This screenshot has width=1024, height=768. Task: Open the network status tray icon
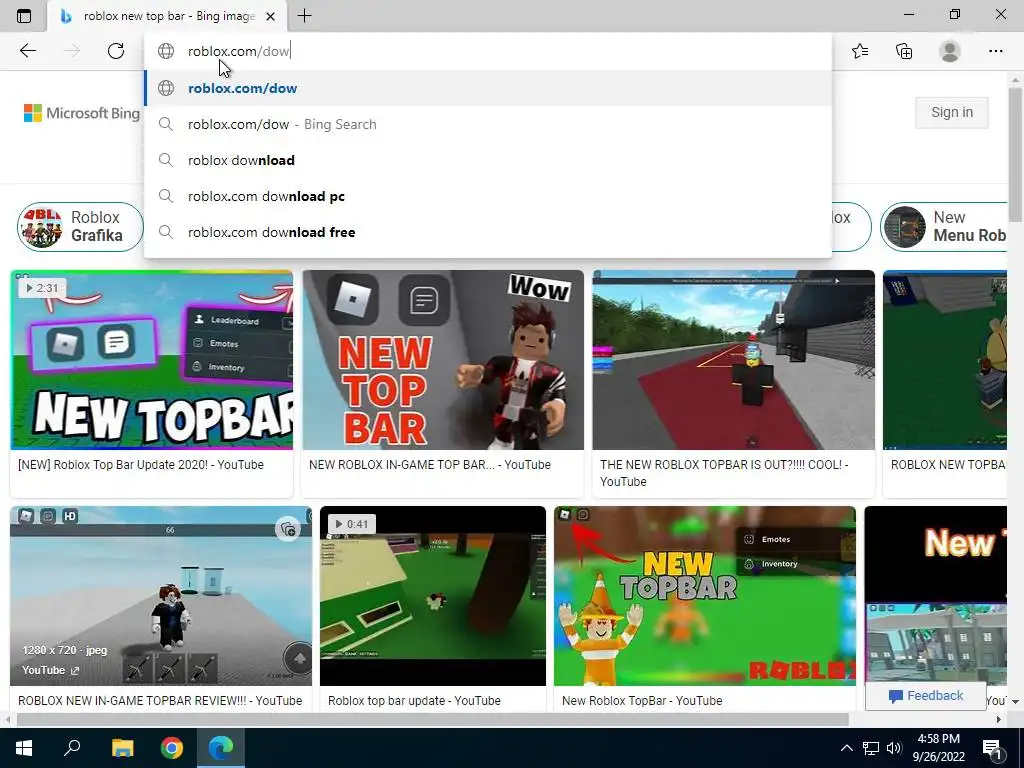tap(871, 748)
